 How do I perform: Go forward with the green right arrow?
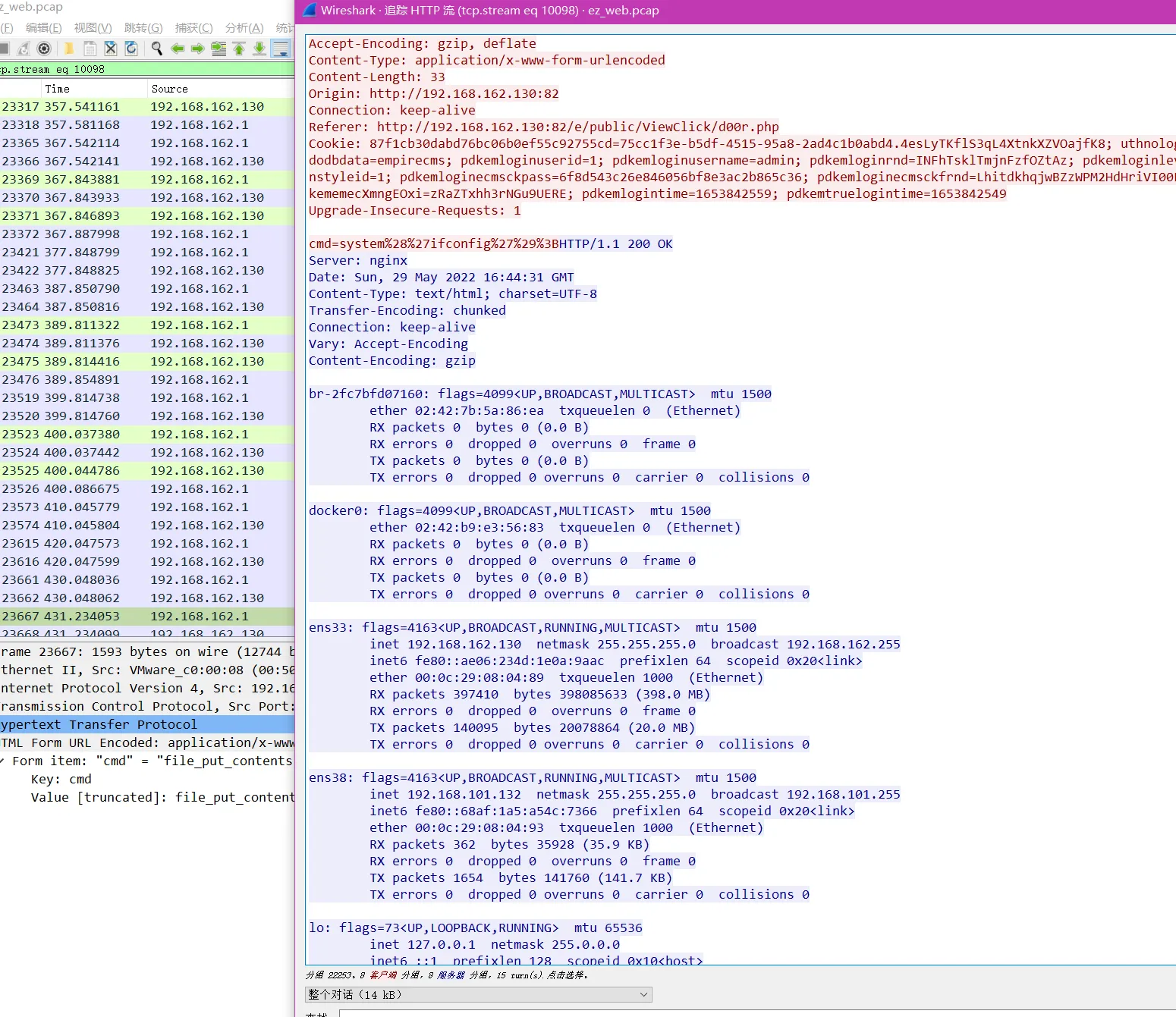pyautogui.click(x=198, y=49)
